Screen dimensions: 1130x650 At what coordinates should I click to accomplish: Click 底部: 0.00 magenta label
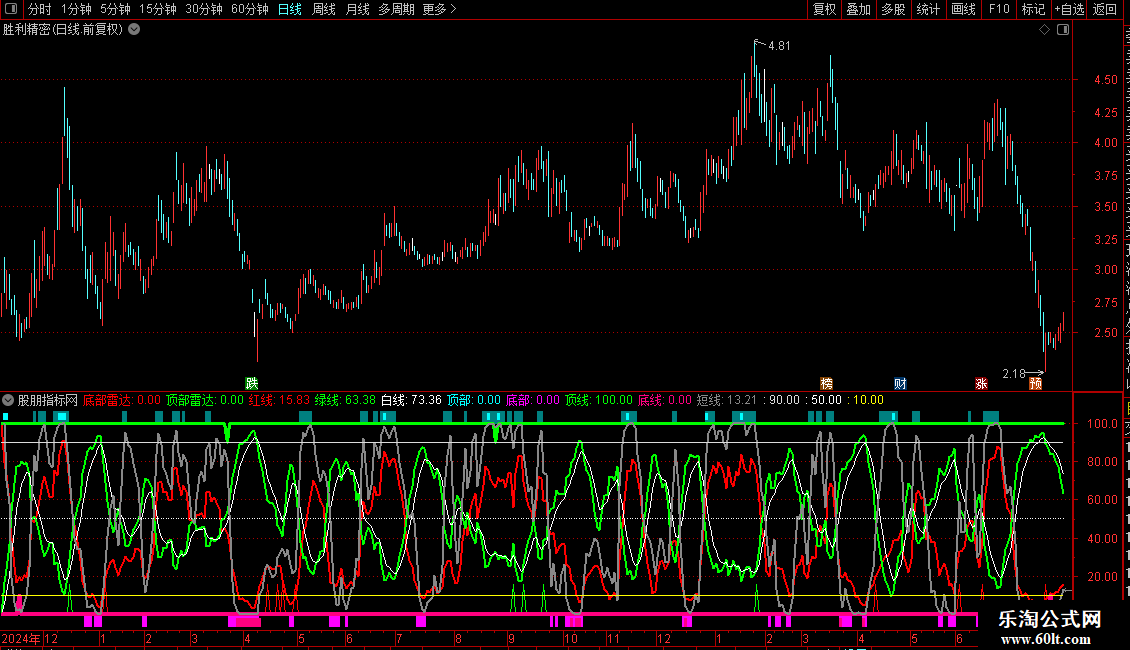(x=533, y=400)
